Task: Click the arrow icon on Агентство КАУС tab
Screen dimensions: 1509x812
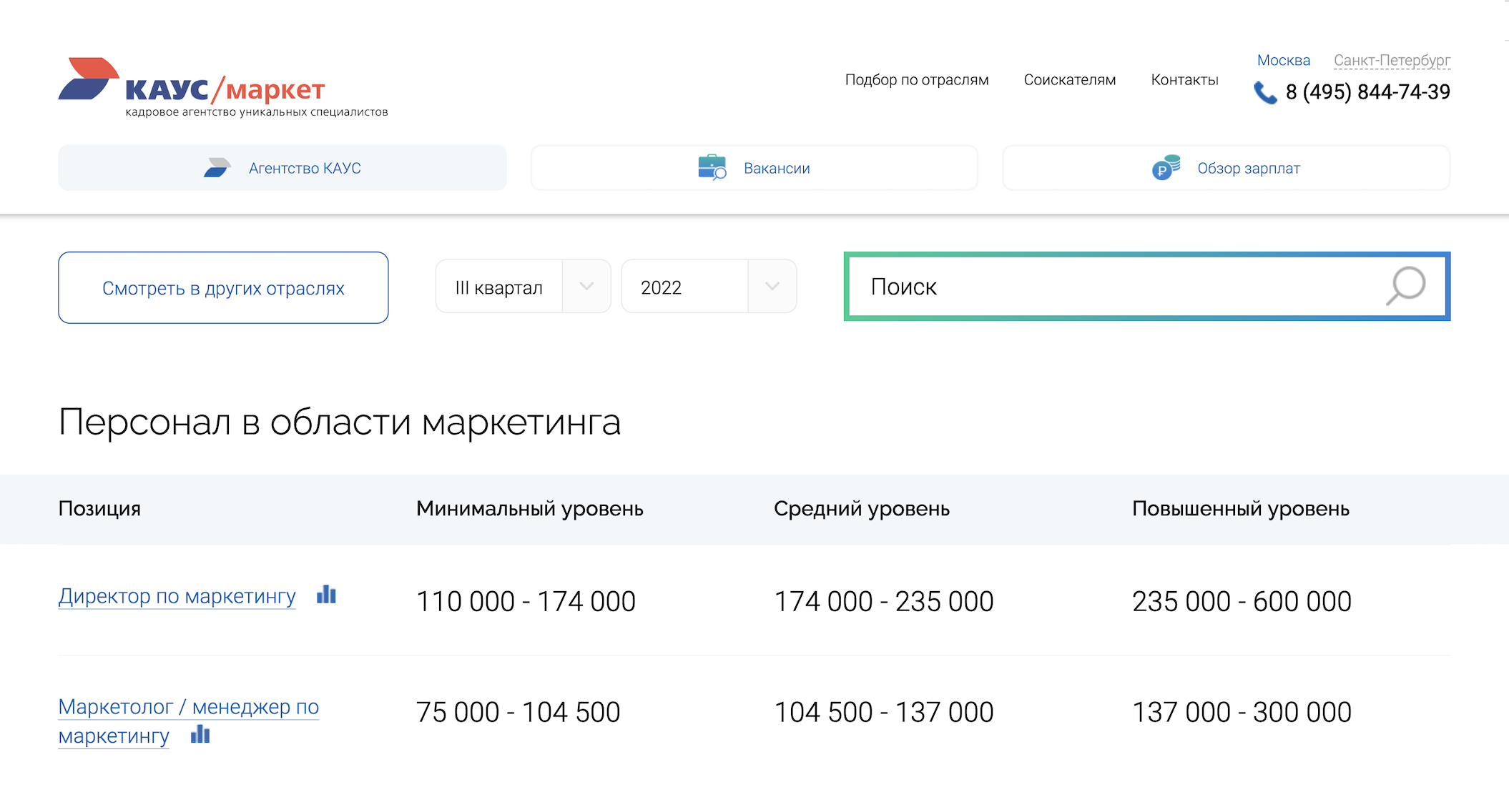Action: tap(217, 168)
